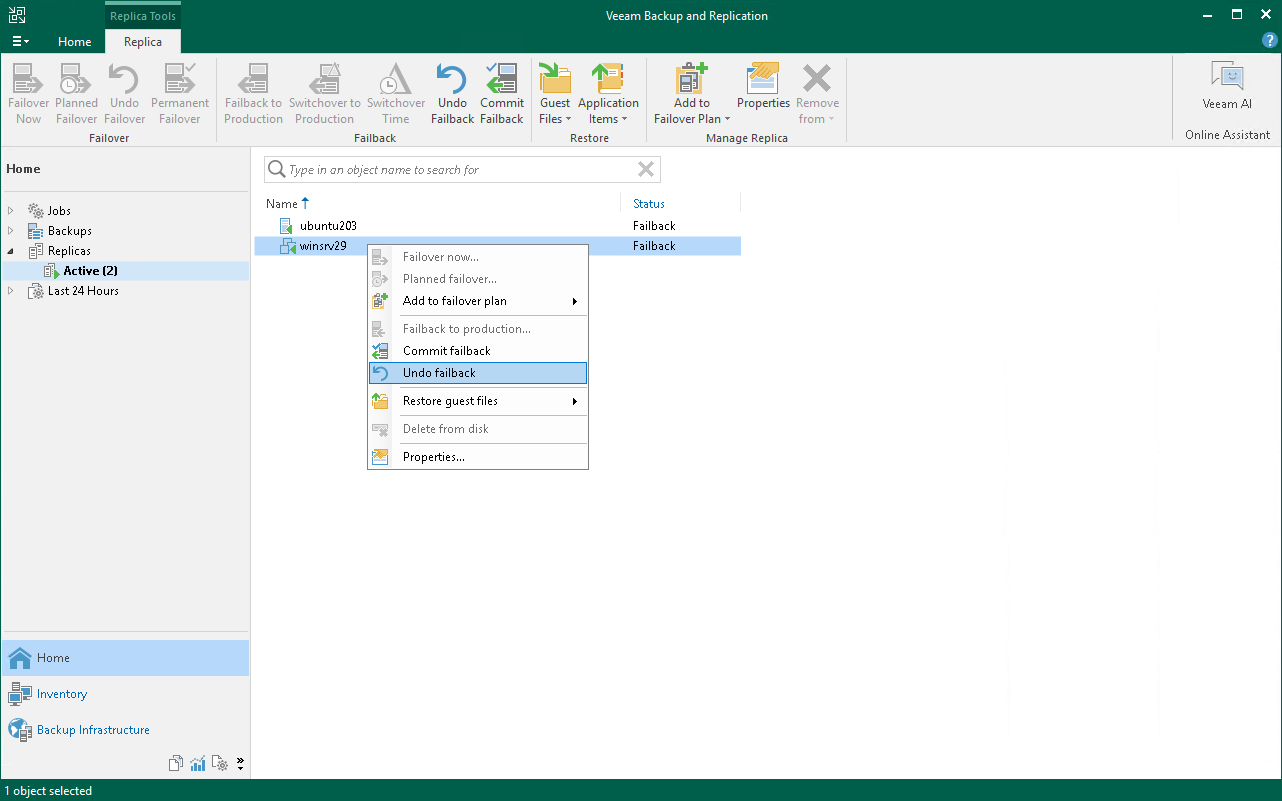The height and width of the screenshot is (801, 1282).
Task: Select Last 24 Hours tree item
Action: [83, 291]
